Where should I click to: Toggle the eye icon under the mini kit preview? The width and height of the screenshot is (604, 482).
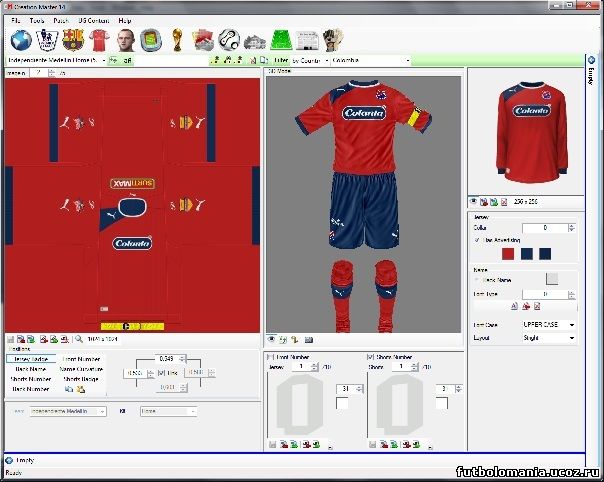tap(473, 202)
